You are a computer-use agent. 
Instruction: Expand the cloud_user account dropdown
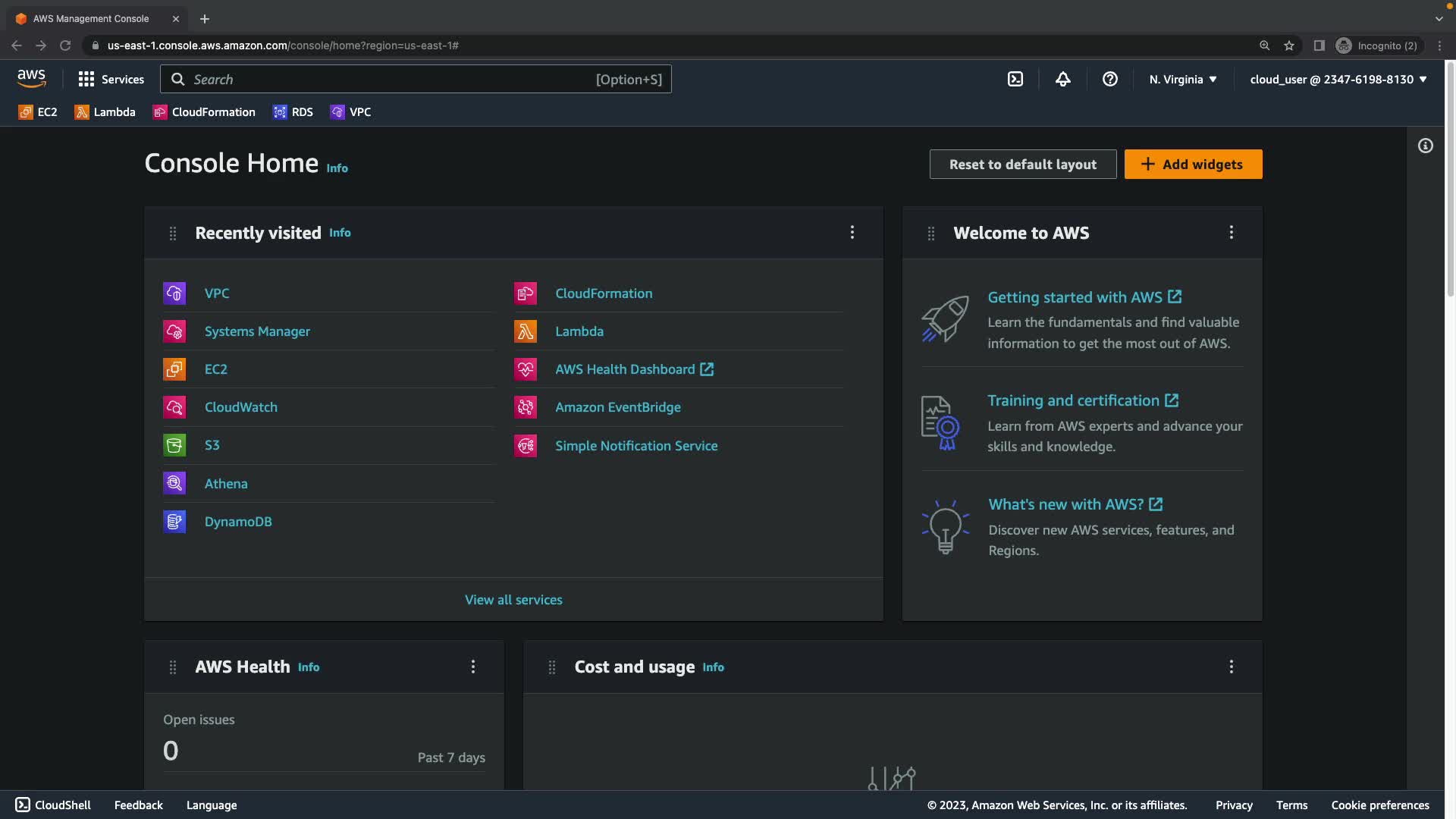[x=1338, y=79]
